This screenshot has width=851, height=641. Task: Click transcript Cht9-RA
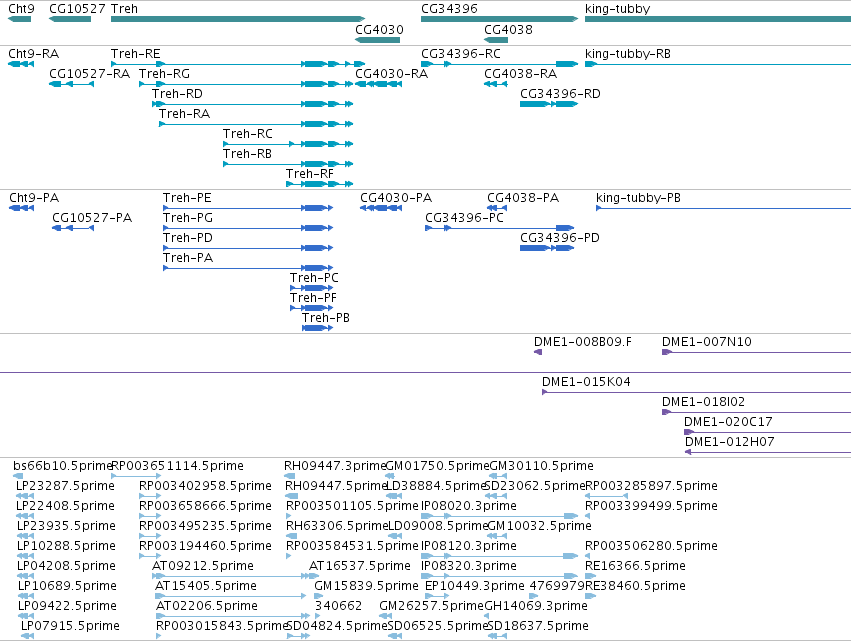pyautogui.click(x=21, y=64)
